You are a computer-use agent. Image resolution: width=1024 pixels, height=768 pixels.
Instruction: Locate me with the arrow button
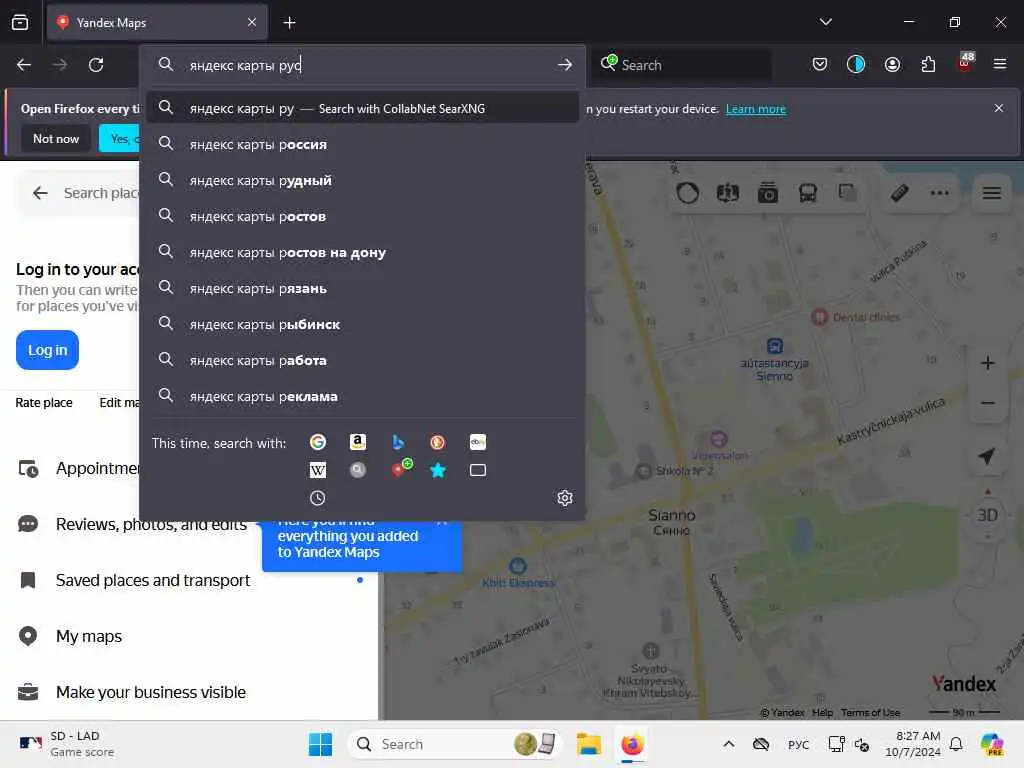(x=987, y=456)
